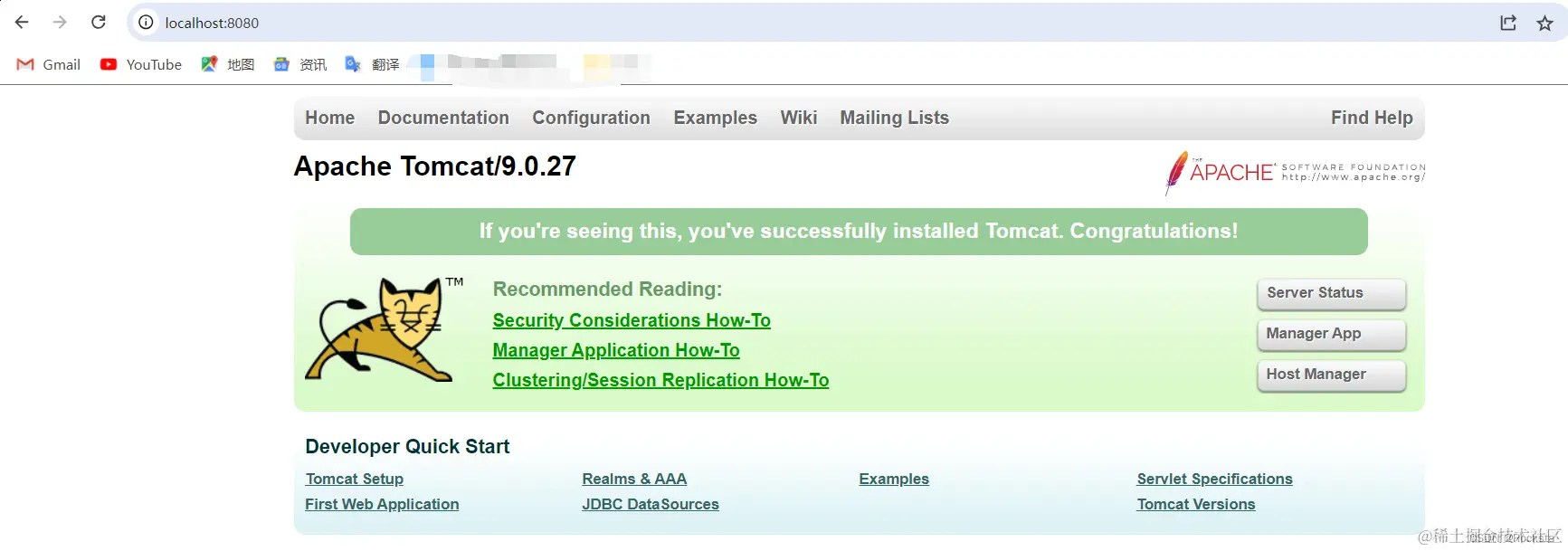The width and height of the screenshot is (1568, 551).
Task: Open the Mailing Lists menu item
Action: (894, 118)
